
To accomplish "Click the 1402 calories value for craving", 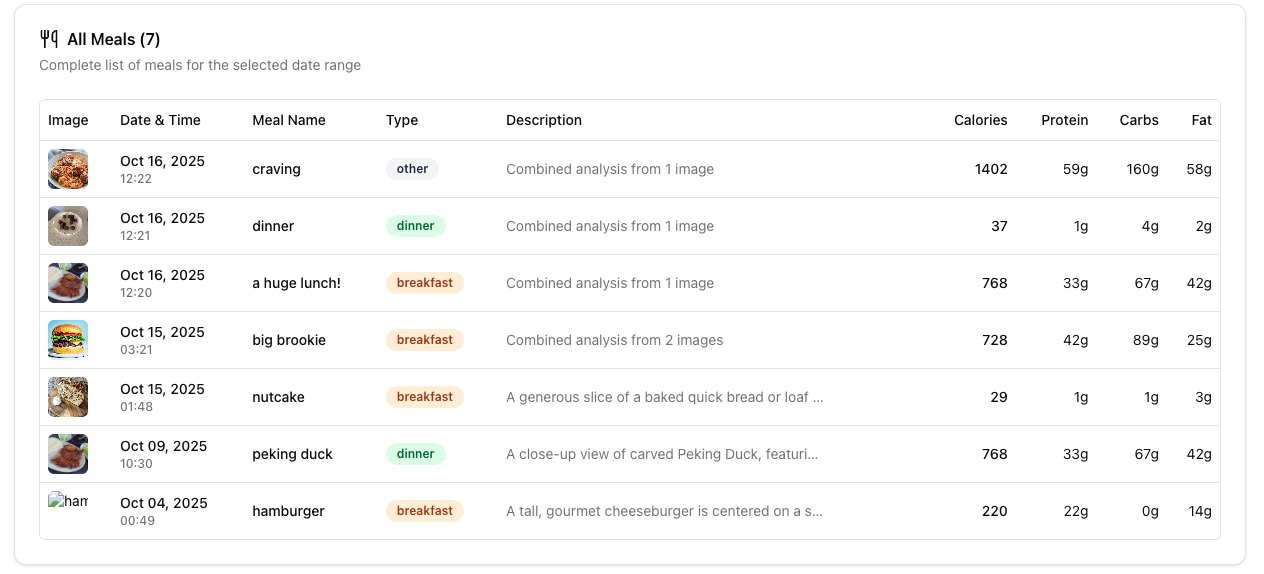I will (991, 169).
